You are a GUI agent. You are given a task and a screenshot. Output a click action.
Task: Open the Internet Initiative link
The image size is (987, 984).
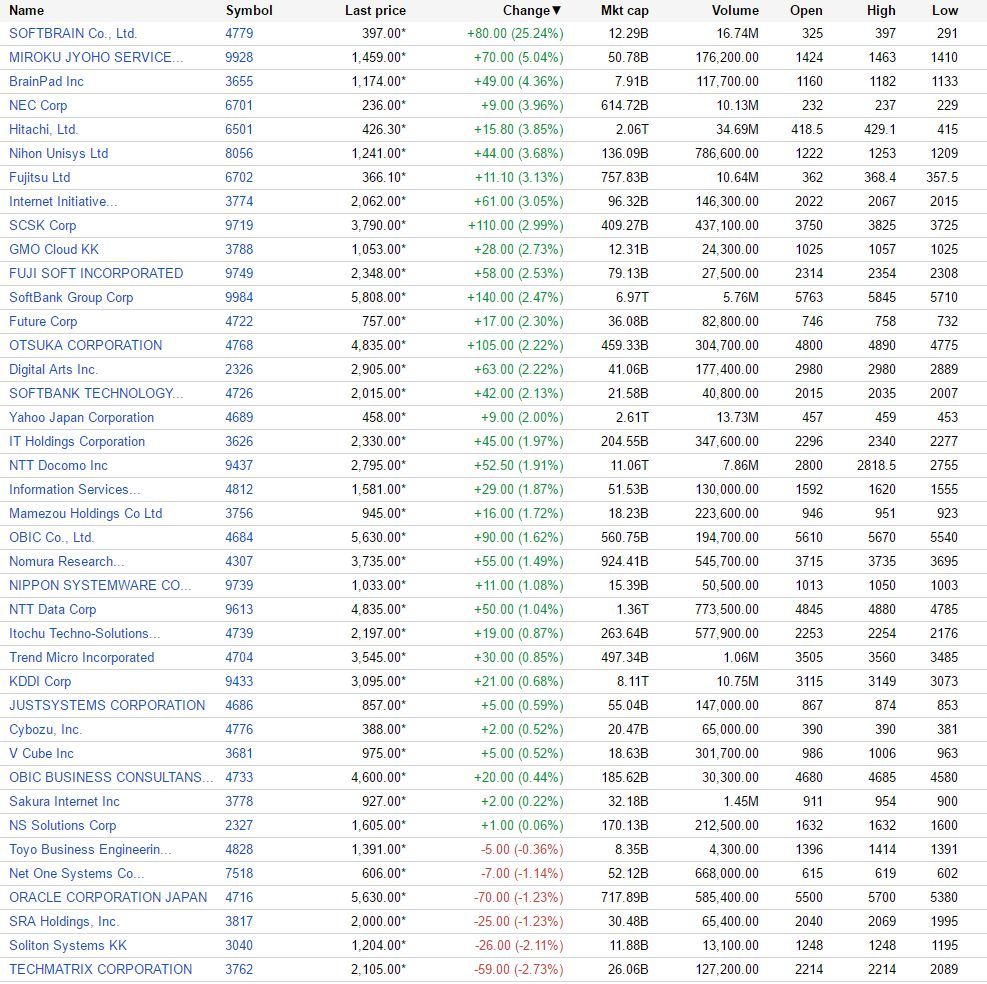pyautogui.click(x=63, y=201)
